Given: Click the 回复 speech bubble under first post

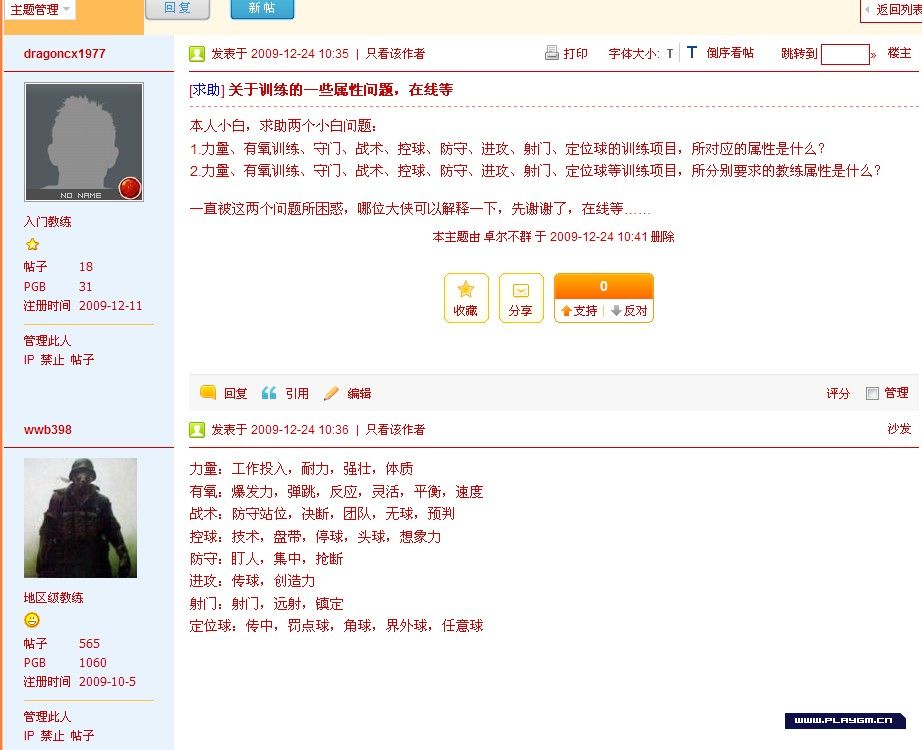Looking at the screenshot, I should (208, 394).
